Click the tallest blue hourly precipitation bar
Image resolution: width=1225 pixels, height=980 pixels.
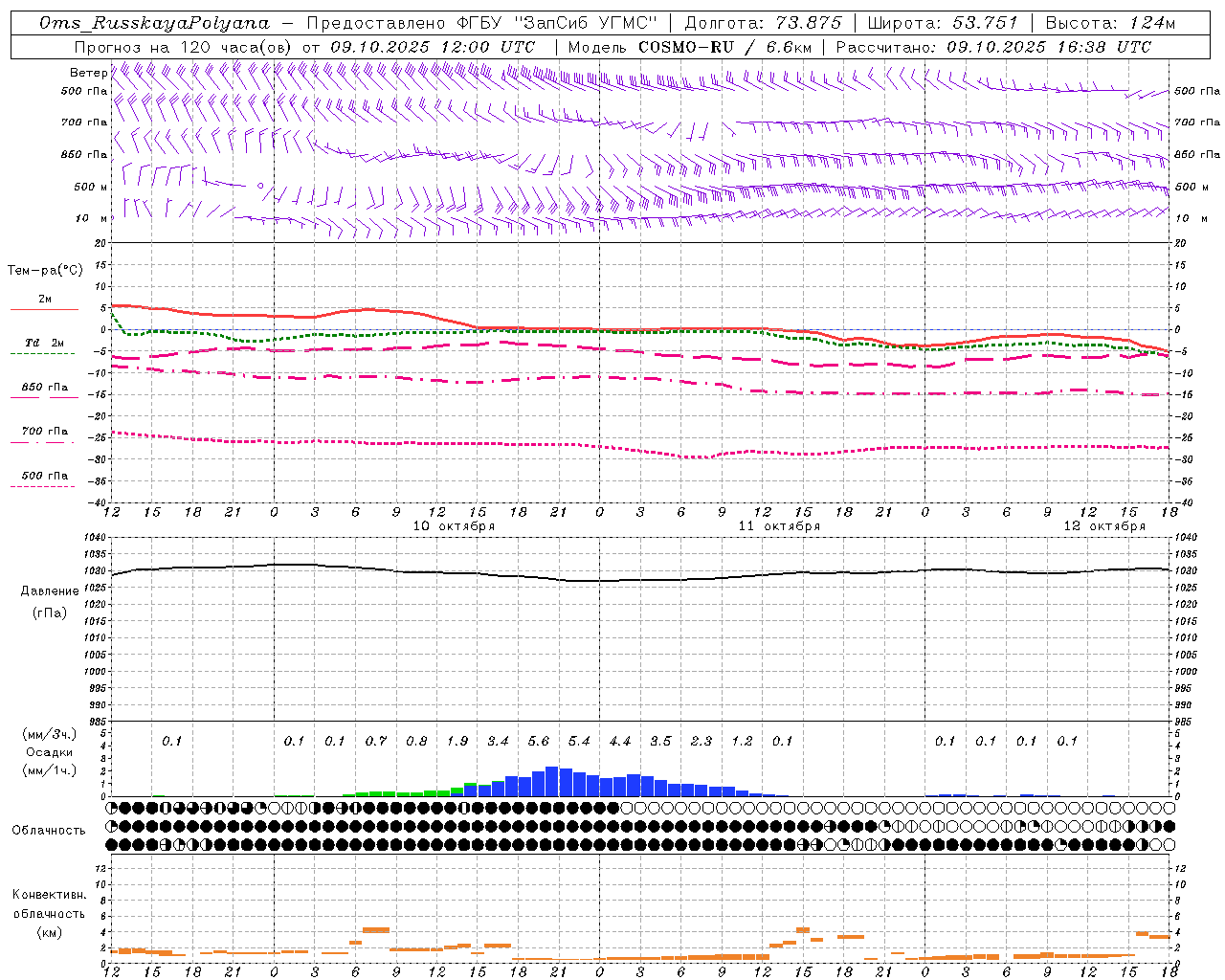(x=552, y=781)
